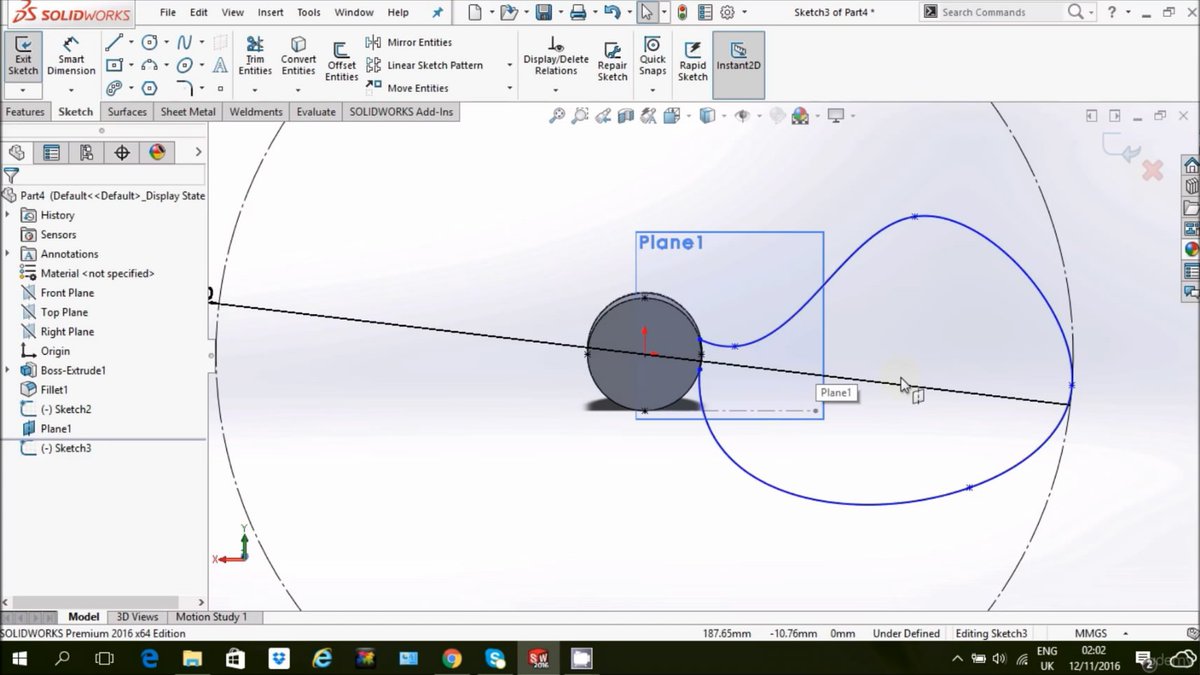Screen dimensions: 1200x675
Task: Click the Exit Sketch button
Action: click(x=23, y=57)
